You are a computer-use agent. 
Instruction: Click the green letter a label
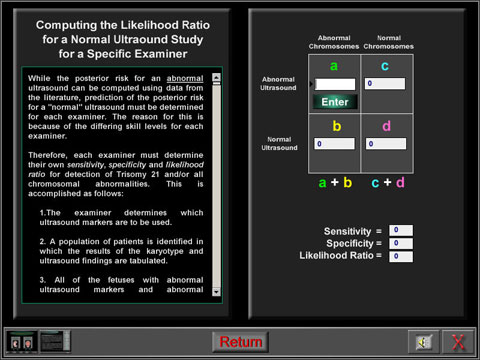click(x=334, y=66)
